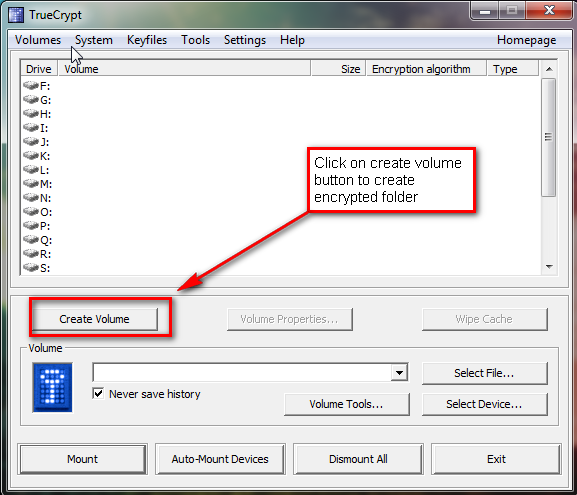
Task: Toggle the Never save history checkbox
Action: tap(98, 393)
